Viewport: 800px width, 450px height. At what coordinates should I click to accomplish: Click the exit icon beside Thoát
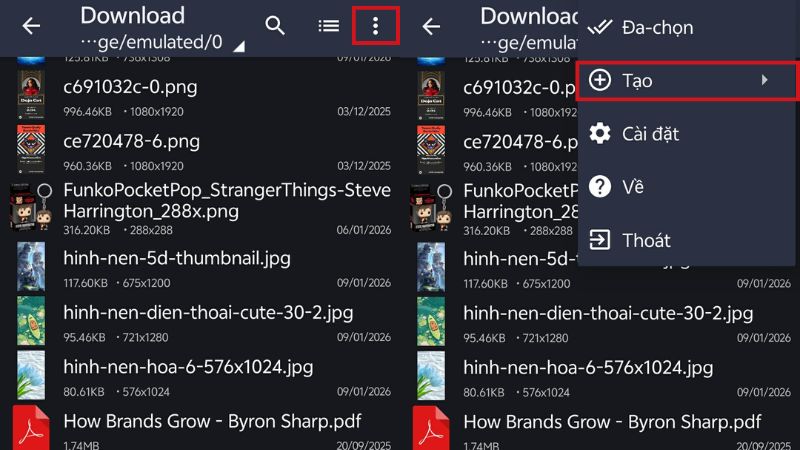[x=599, y=239]
